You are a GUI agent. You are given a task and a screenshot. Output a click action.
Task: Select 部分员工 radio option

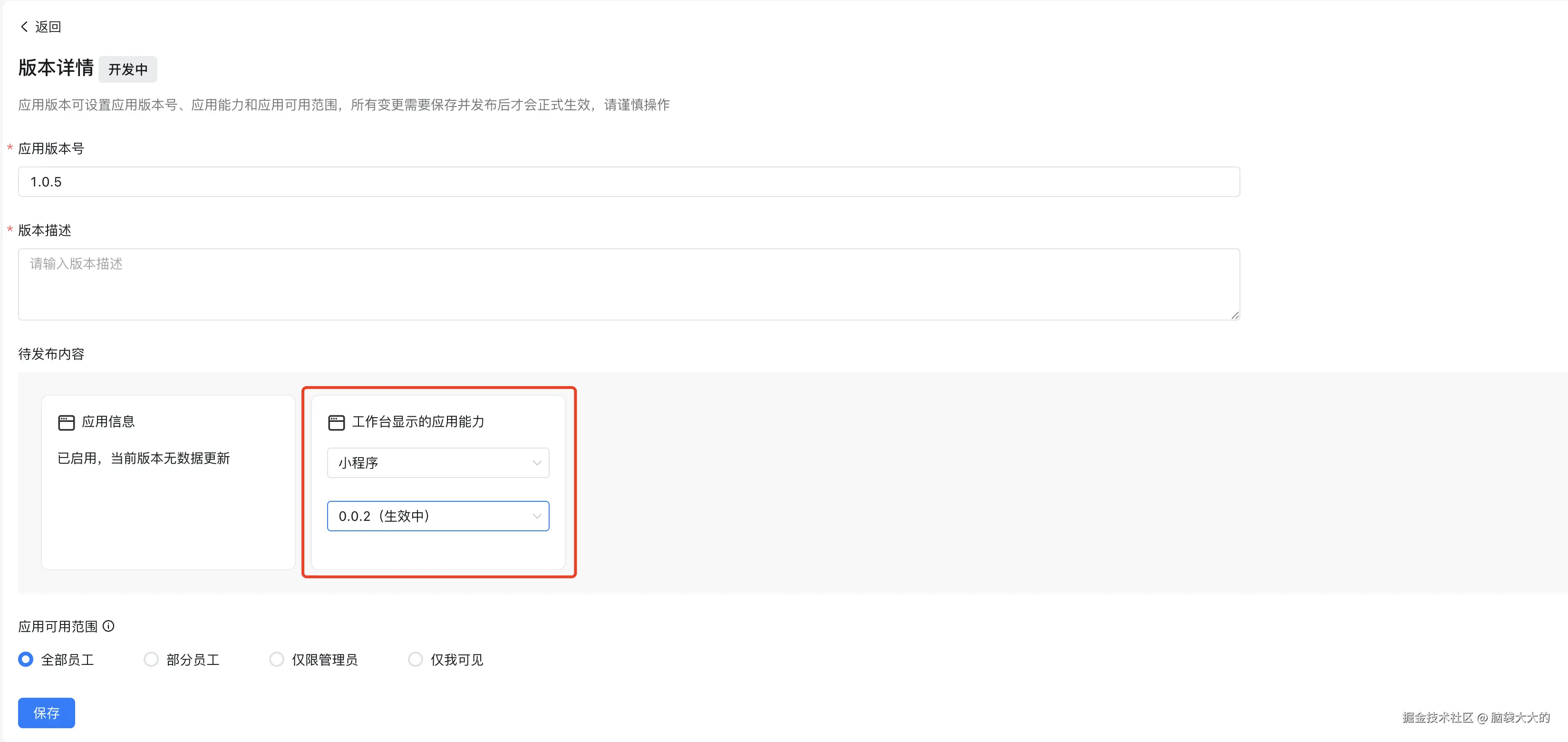tap(151, 659)
